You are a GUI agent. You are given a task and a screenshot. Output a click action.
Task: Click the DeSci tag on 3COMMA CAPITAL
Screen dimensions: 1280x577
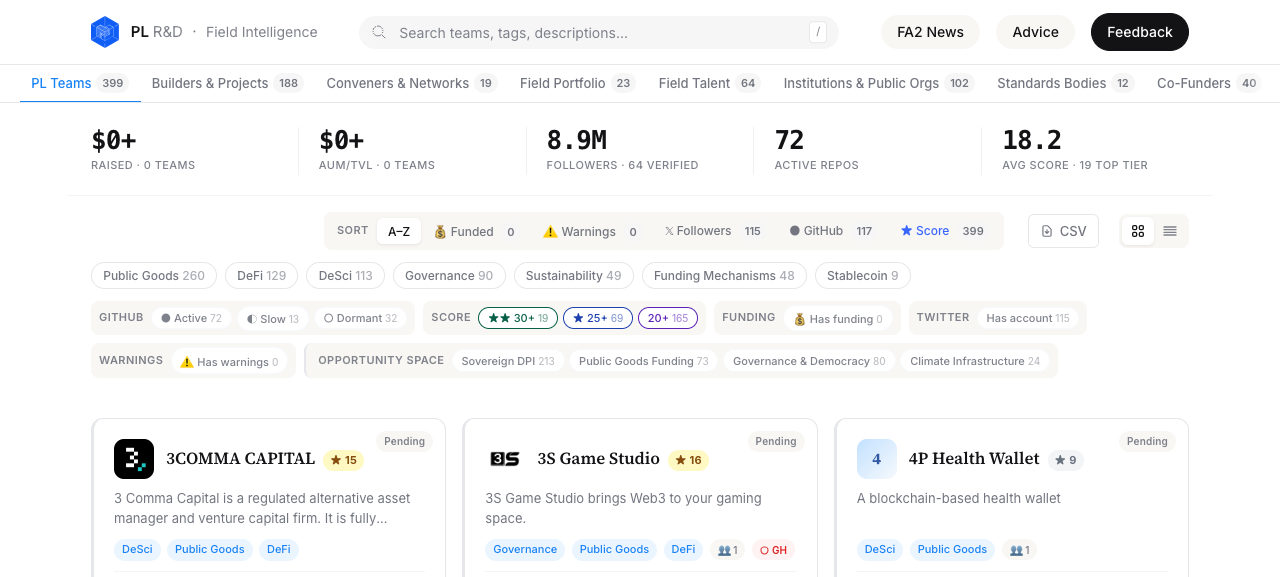point(137,550)
